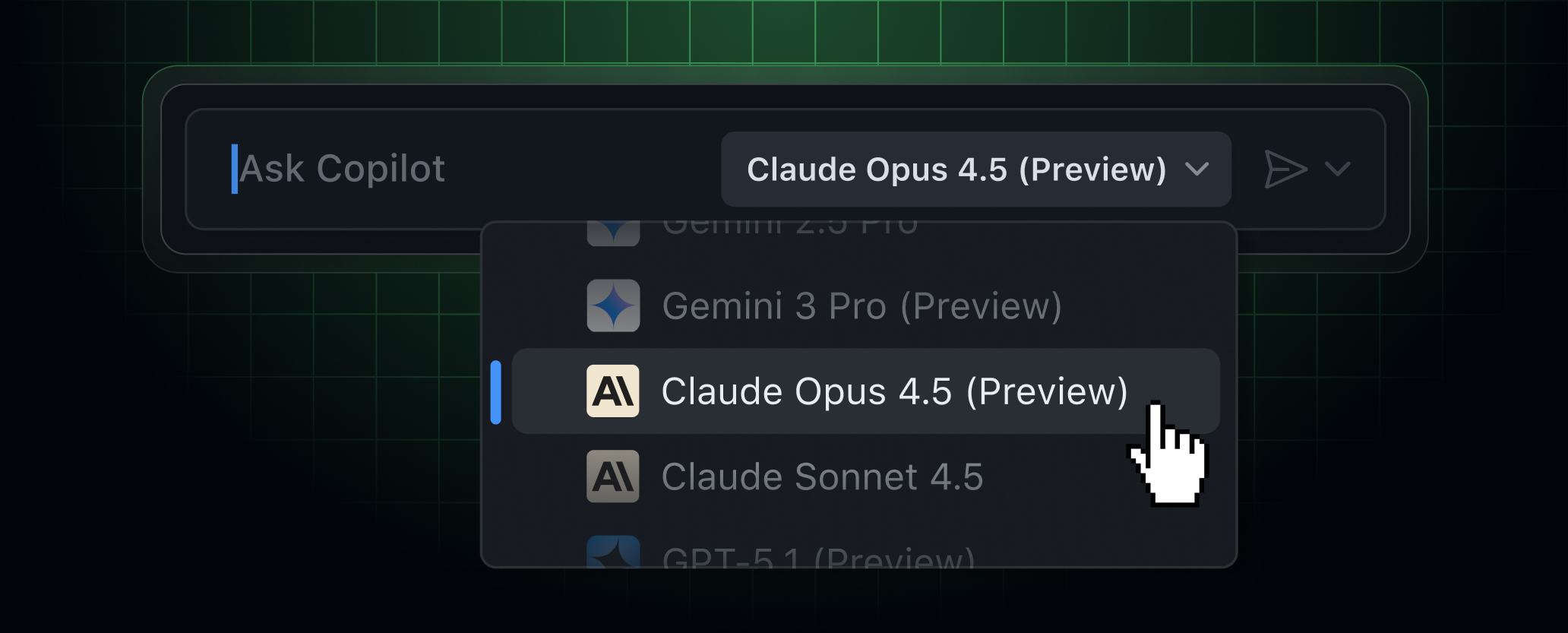Expand the model selector dropdown arrow

pyautogui.click(x=1197, y=170)
